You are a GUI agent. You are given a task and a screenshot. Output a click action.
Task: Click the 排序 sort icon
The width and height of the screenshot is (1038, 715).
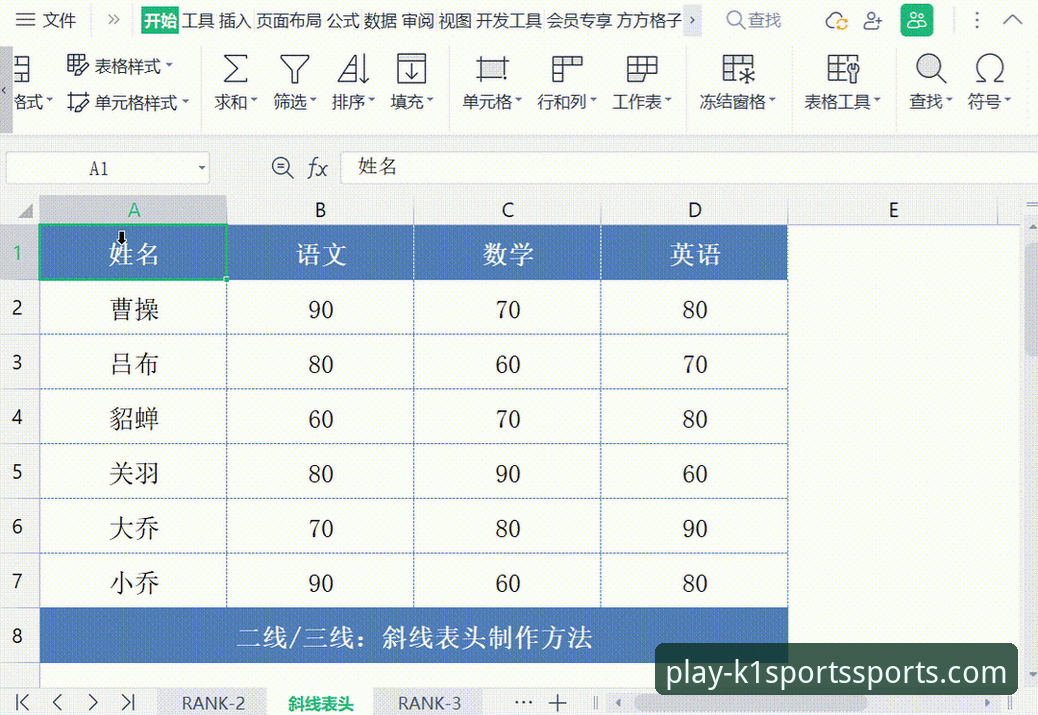(354, 69)
